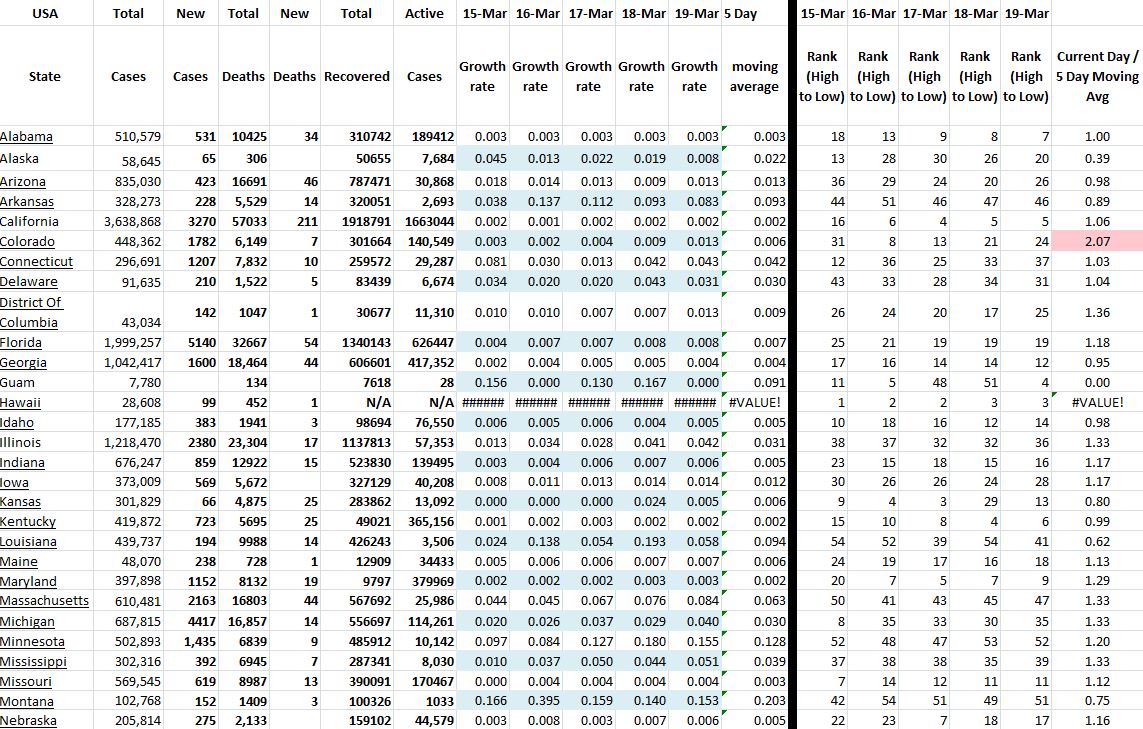Click the California state link
This screenshot has width=1143, height=729.
[30, 222]
